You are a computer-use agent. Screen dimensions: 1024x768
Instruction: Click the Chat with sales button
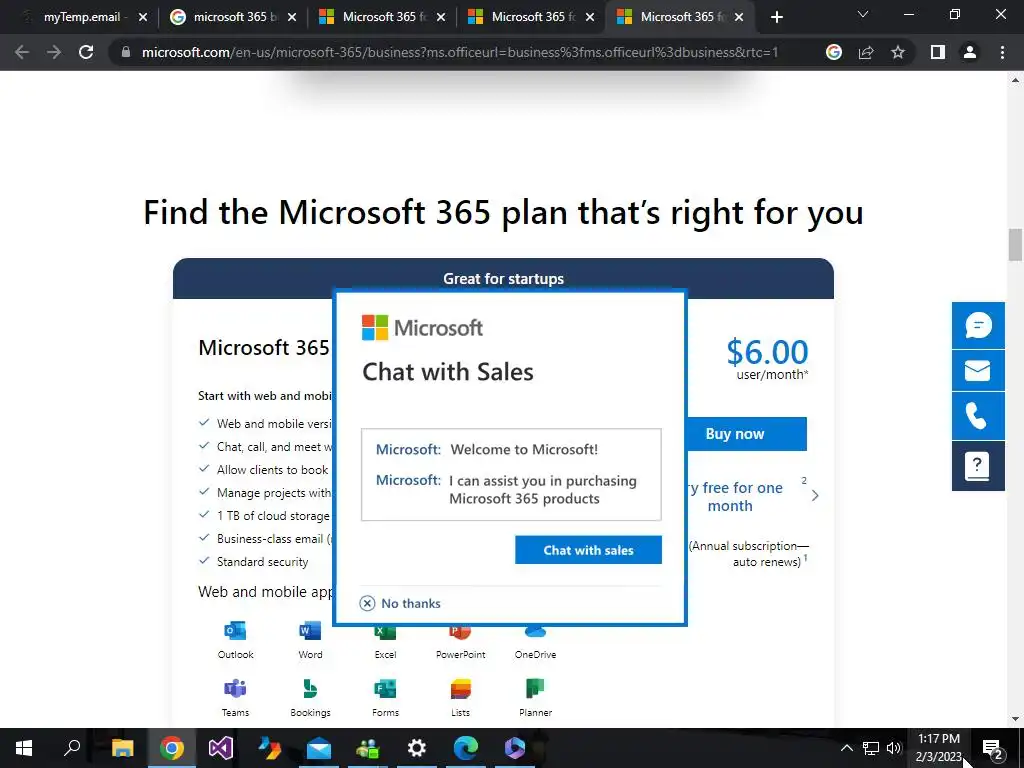click(x=588, y=550)
